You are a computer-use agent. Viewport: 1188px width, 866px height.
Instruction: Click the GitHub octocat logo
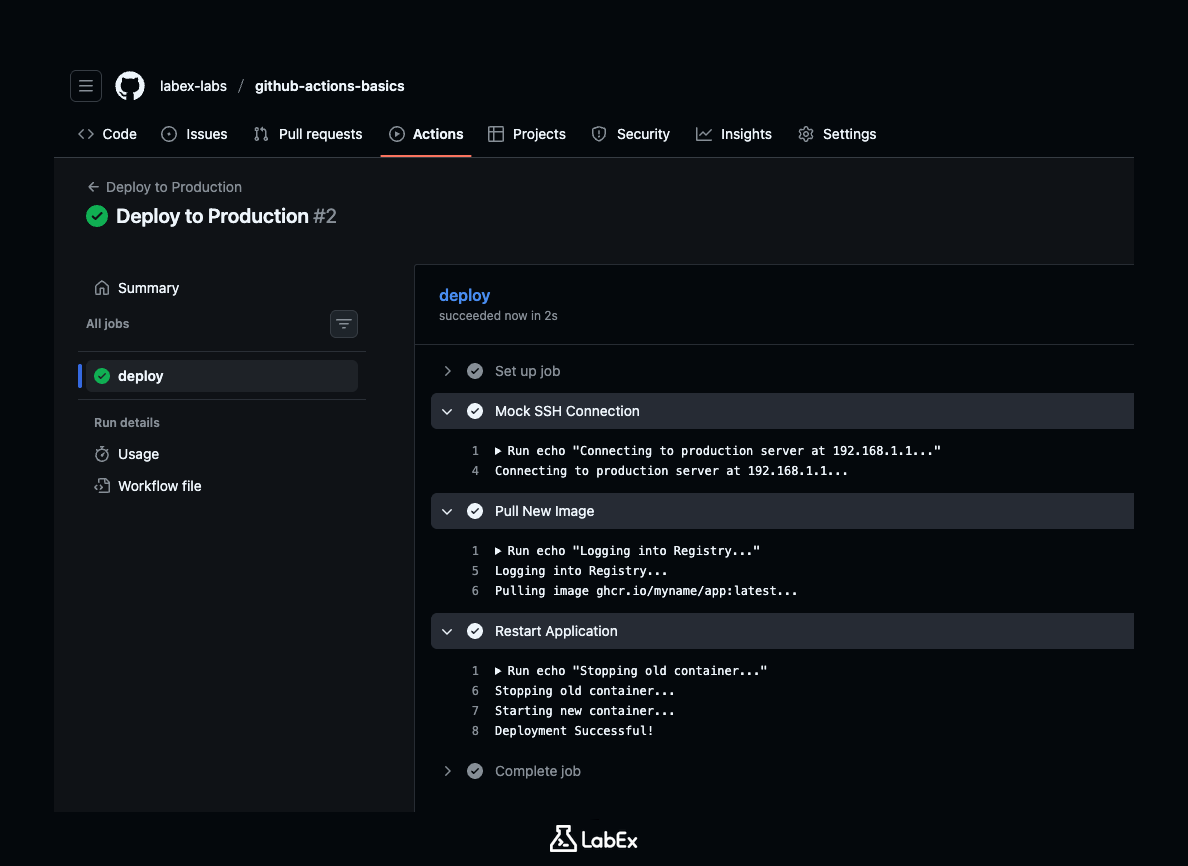[x=130, y=86]
